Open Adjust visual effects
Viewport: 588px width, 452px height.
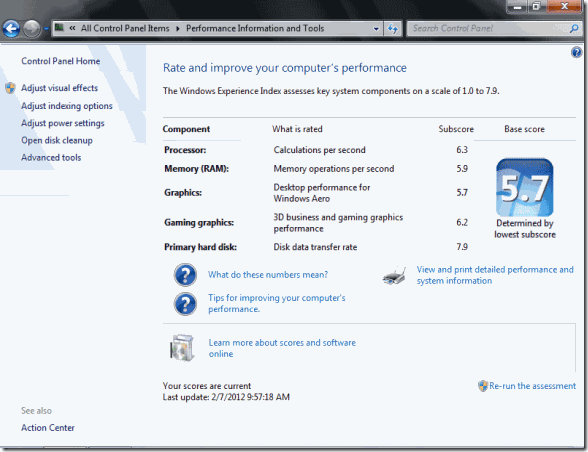point(59,88)
